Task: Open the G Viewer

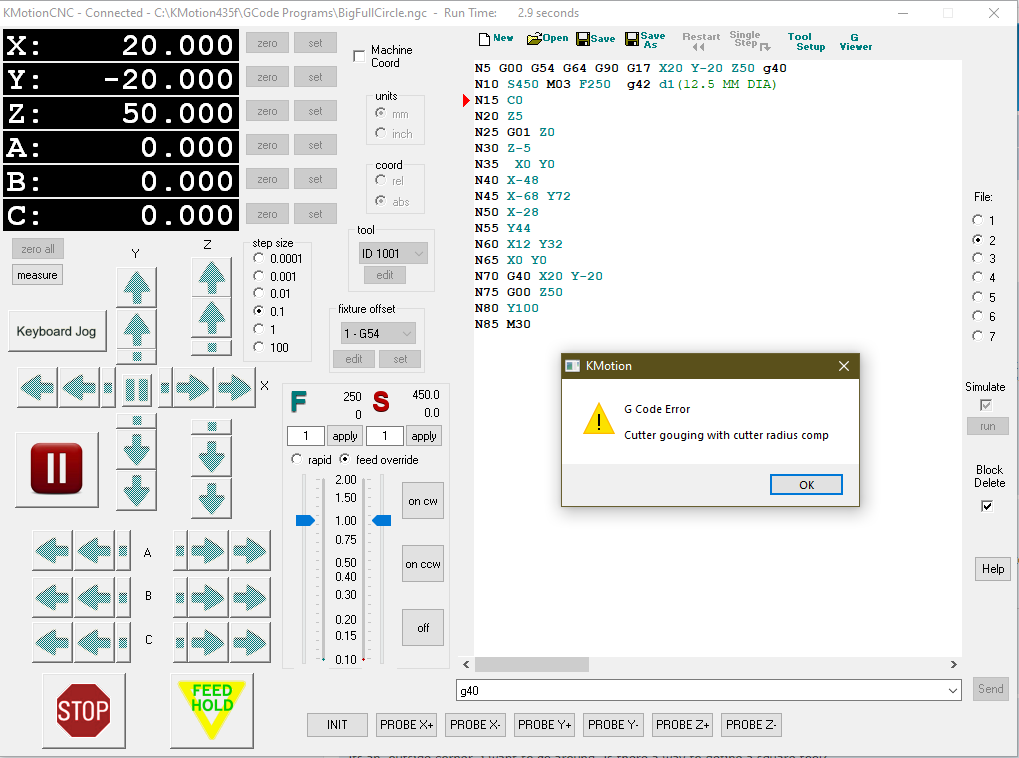Action: pos(855,41)
